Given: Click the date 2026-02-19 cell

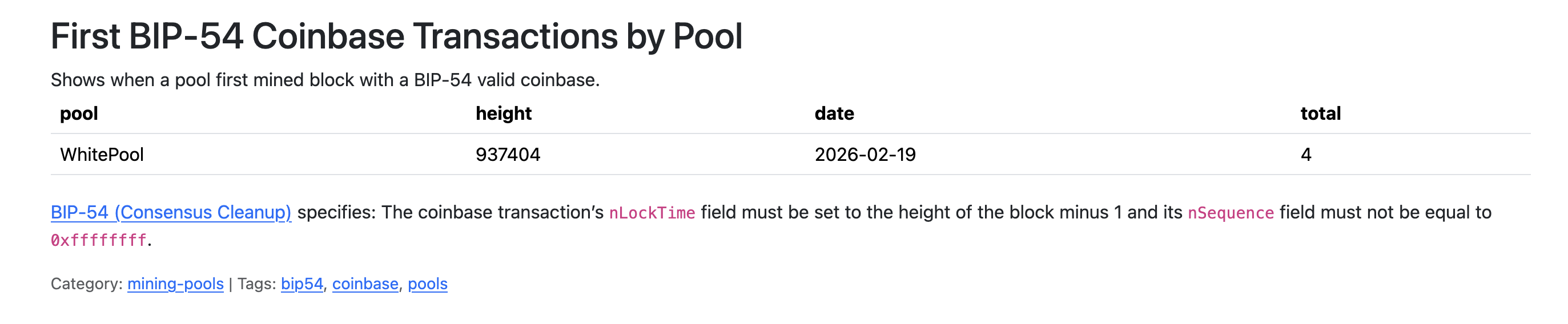Looking at the screenshot, I should click(865, 155).
